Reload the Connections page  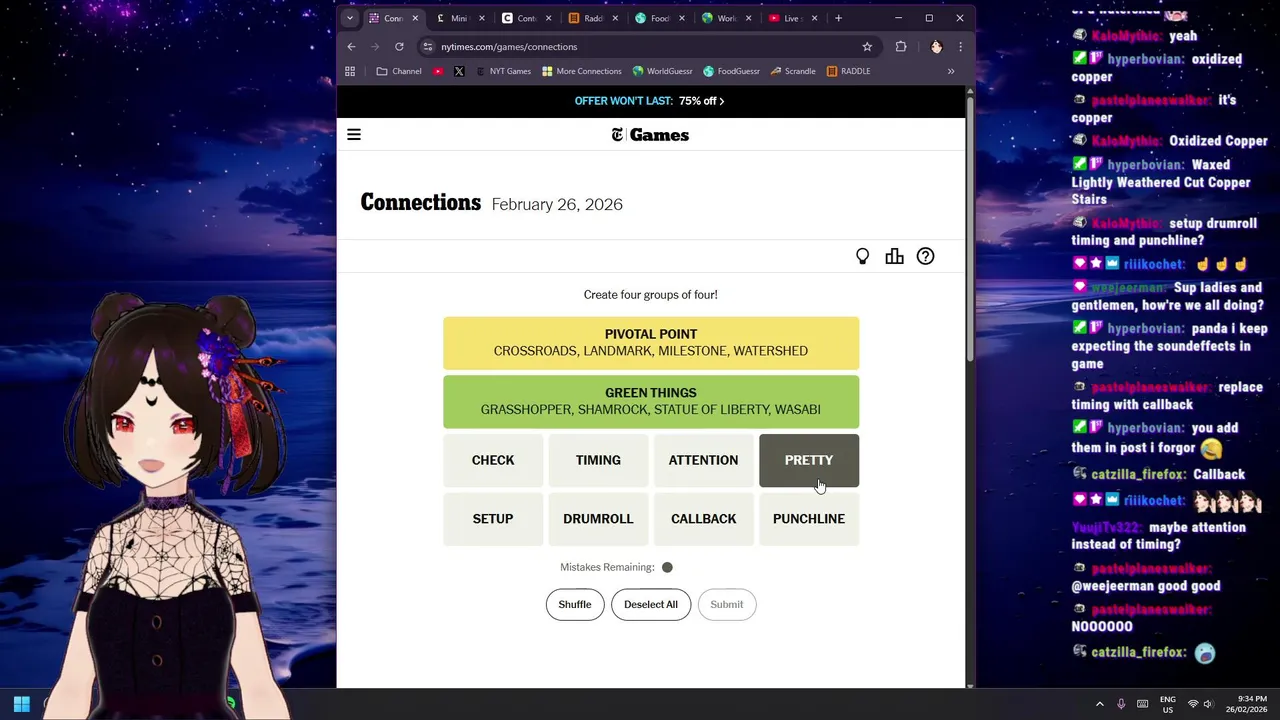[x=399, y=47]
